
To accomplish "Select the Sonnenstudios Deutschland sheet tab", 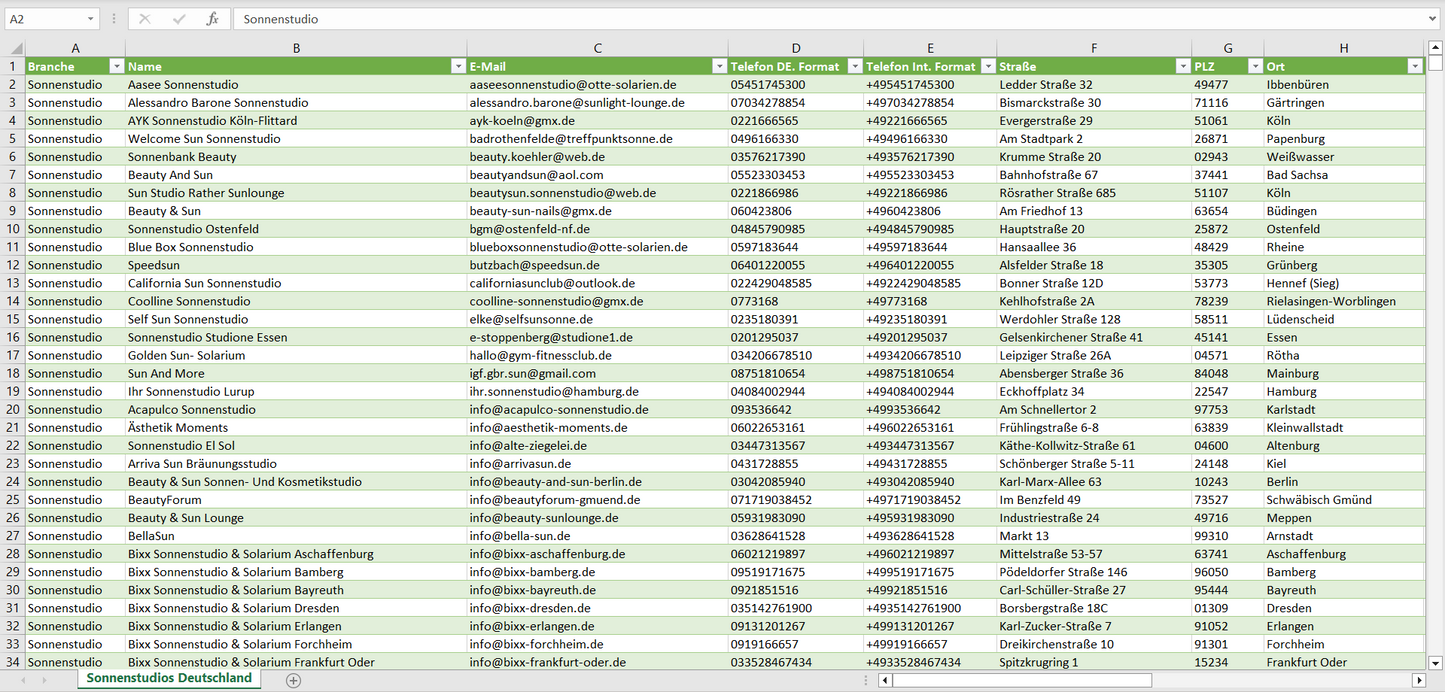I will coord(169,678).
